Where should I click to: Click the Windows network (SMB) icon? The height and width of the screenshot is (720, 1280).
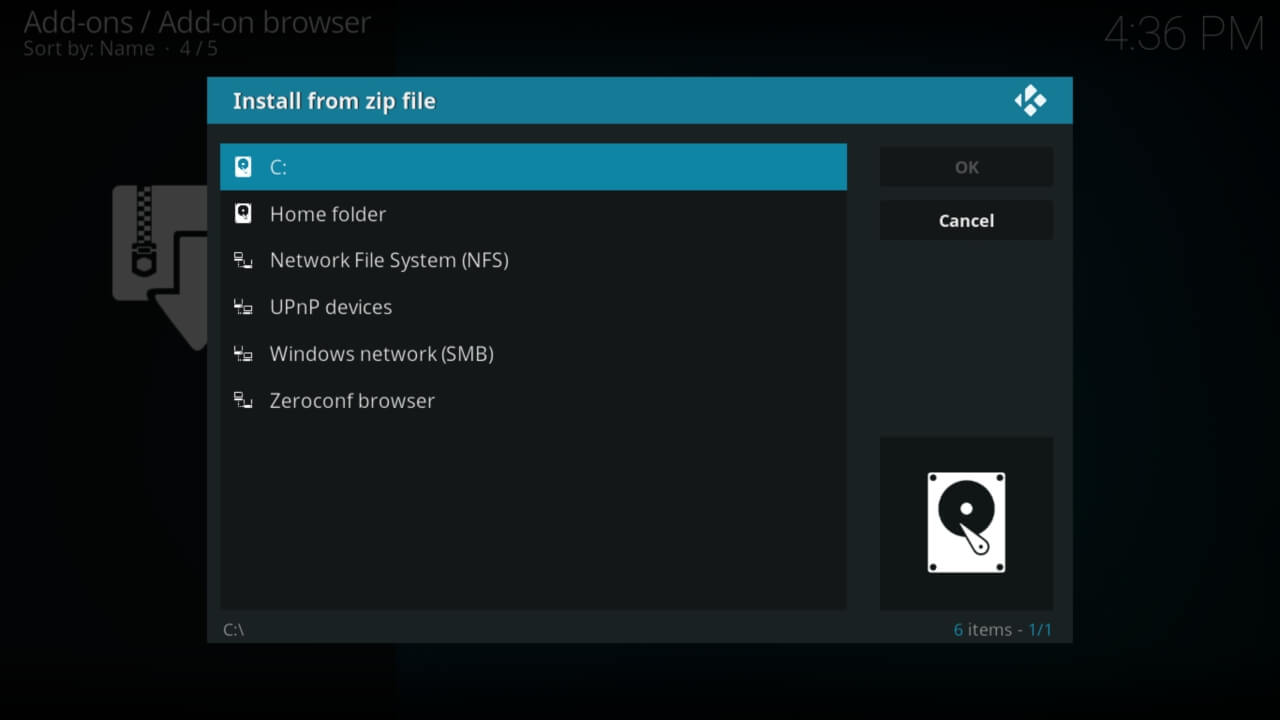[243, 354]
